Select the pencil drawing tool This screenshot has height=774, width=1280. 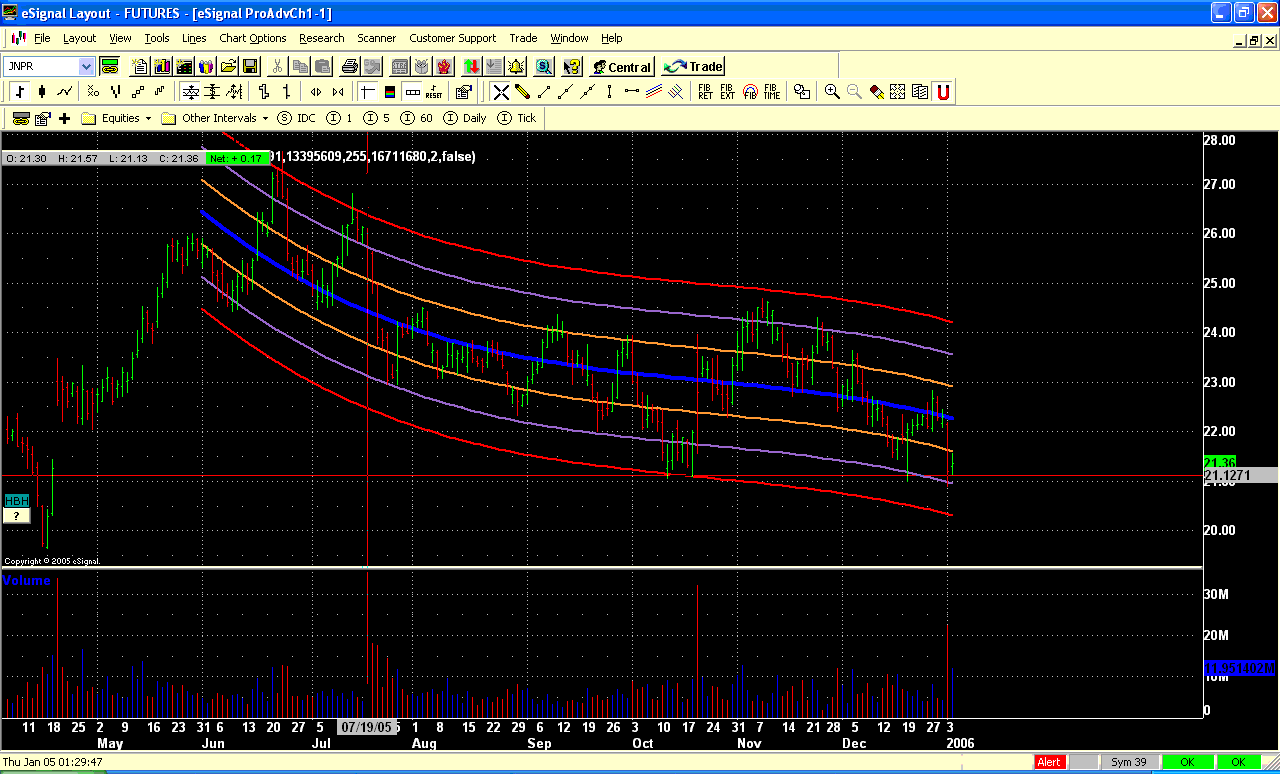click(x=522, y=92)
